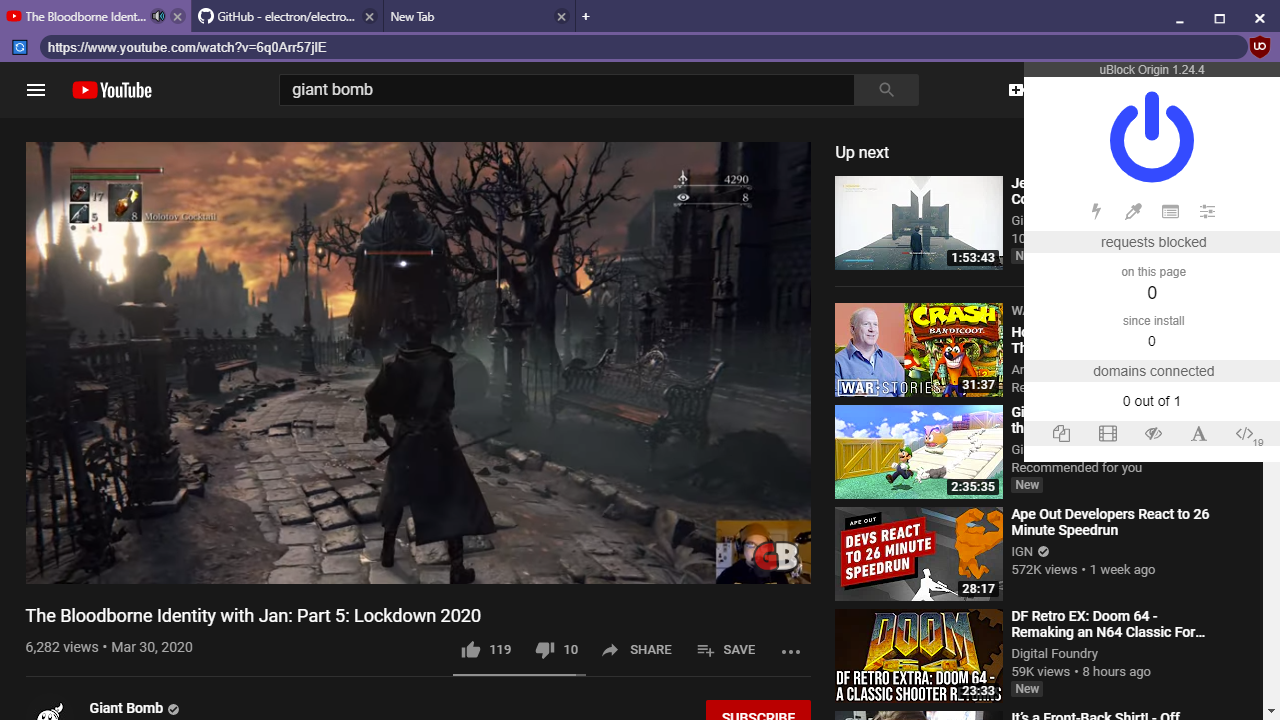Open the Crash Bandicoot War Stories thumbnail

click(919, 350)
